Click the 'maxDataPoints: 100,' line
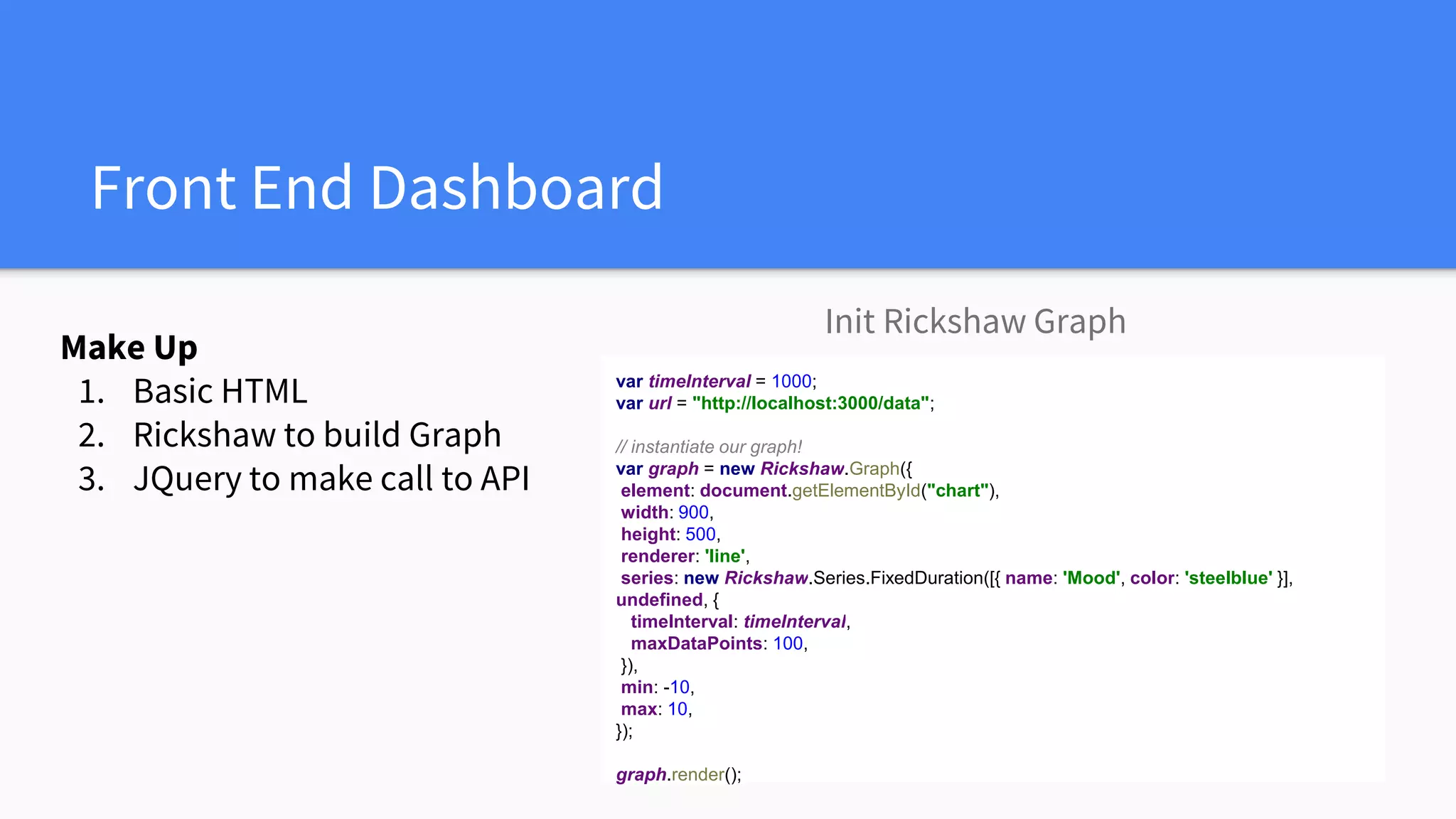Viewport: 1456px width, 819px height. [x=719, y=643]
